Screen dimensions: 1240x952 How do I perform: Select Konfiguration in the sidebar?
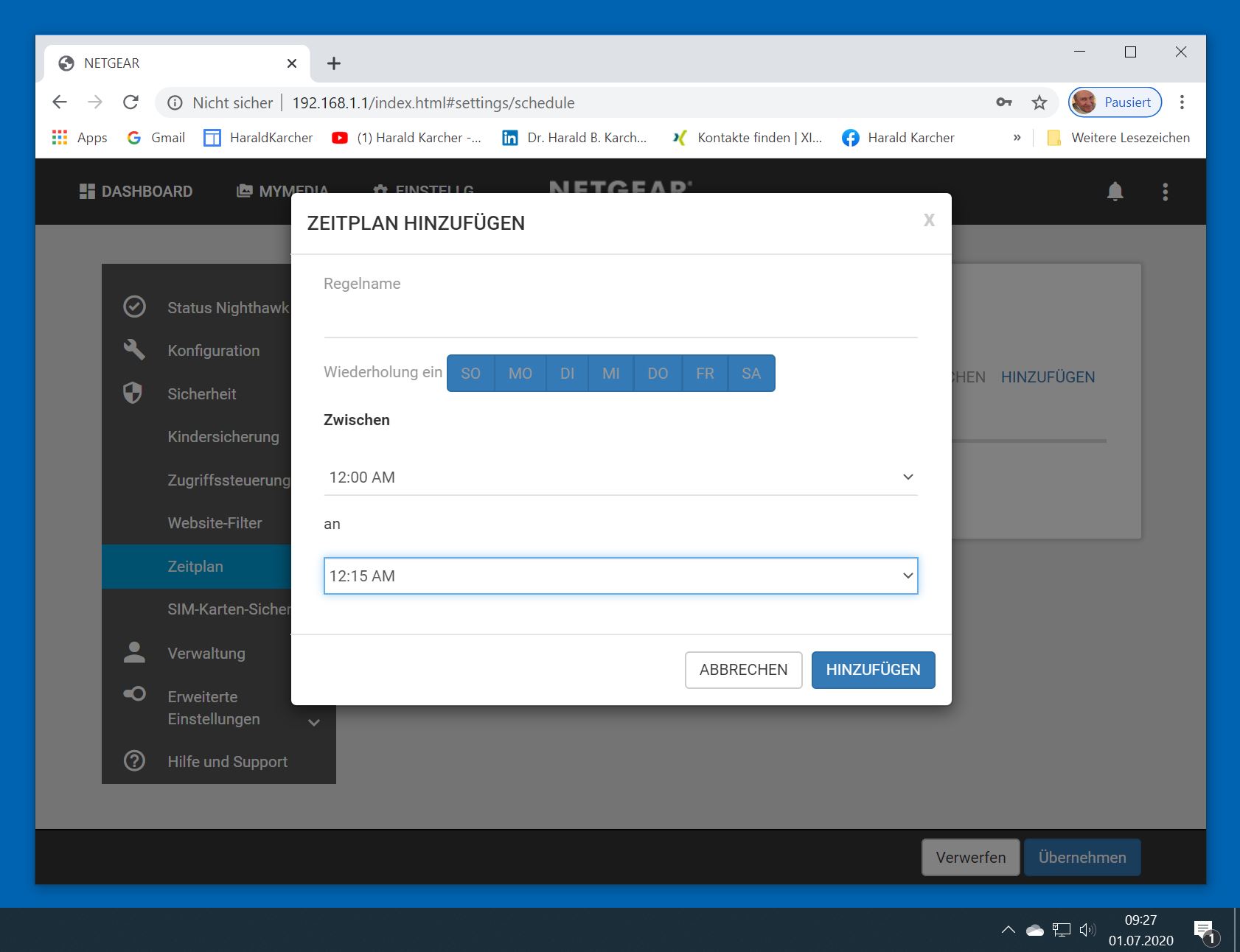[213, 351]
